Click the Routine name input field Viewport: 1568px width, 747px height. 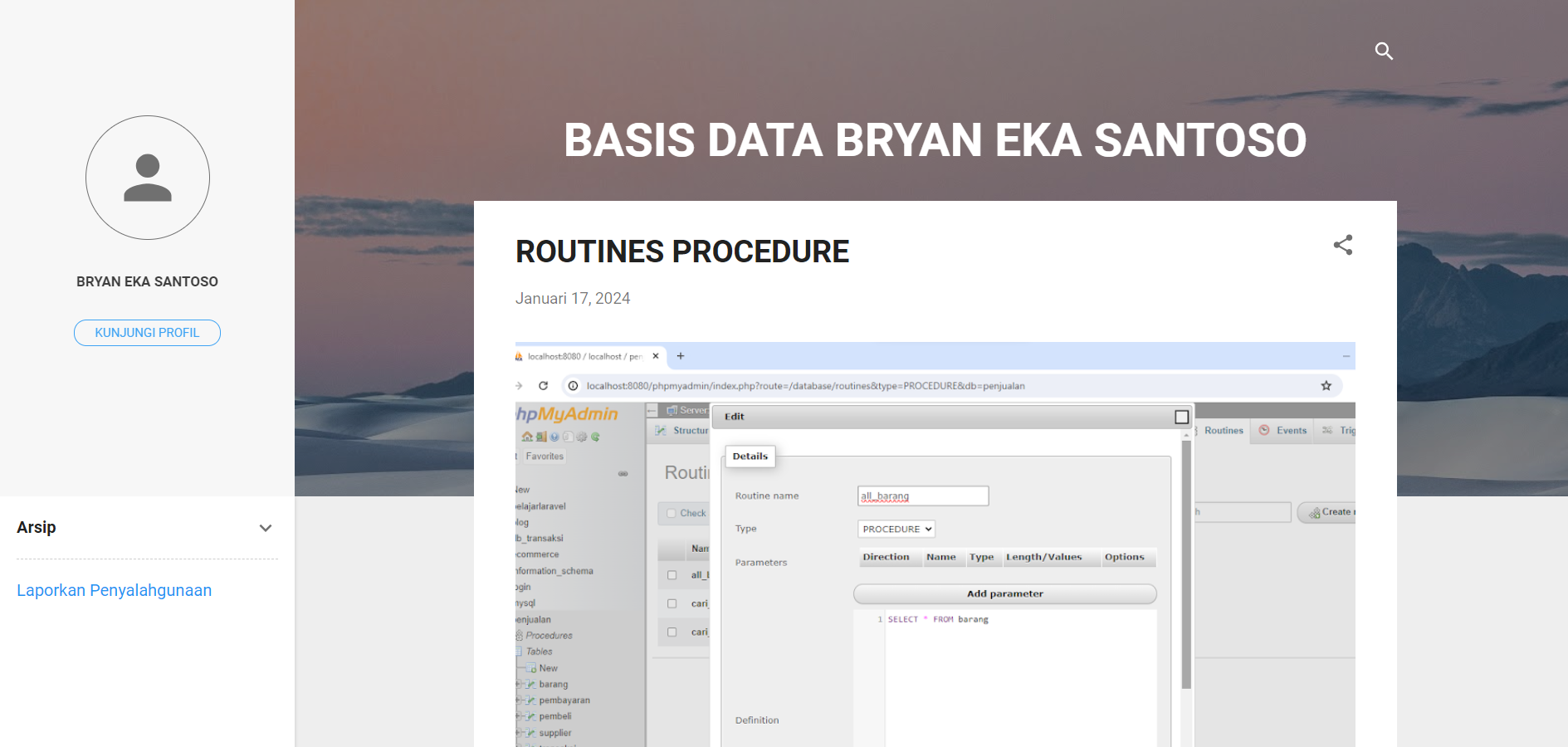click(x=923, y=496)
